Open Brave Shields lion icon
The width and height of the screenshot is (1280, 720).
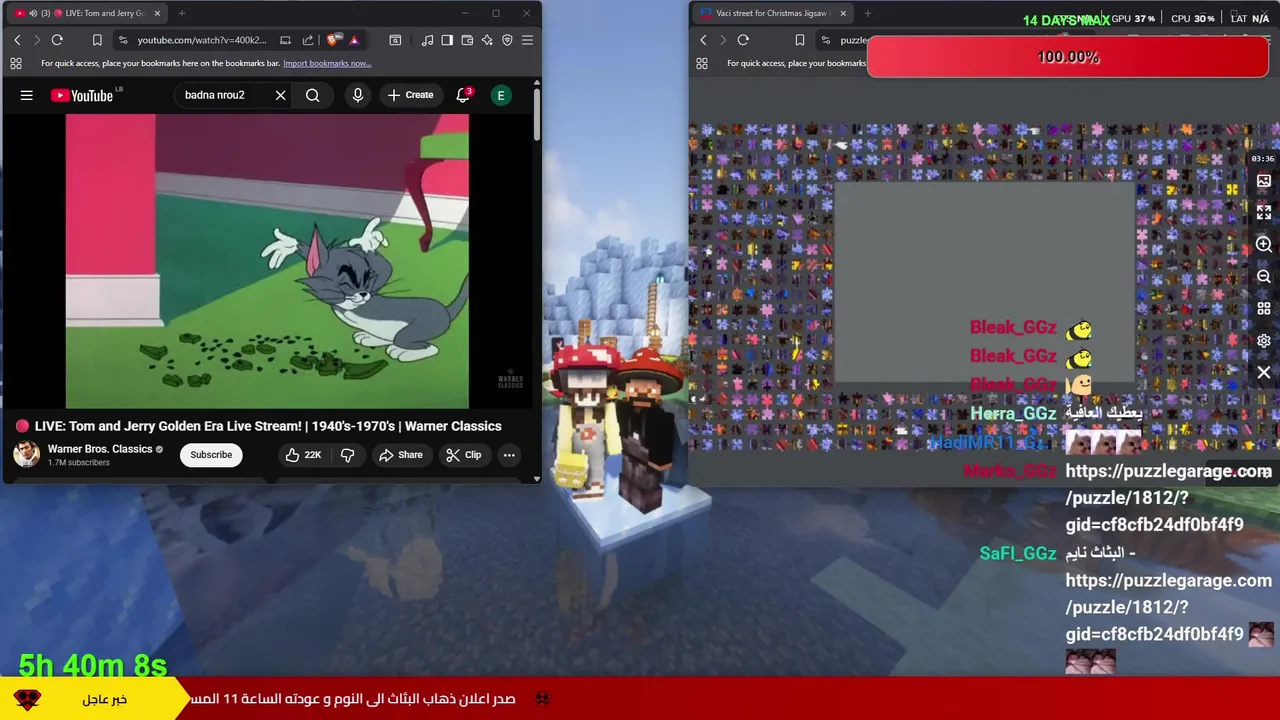[x=333, y=40]
